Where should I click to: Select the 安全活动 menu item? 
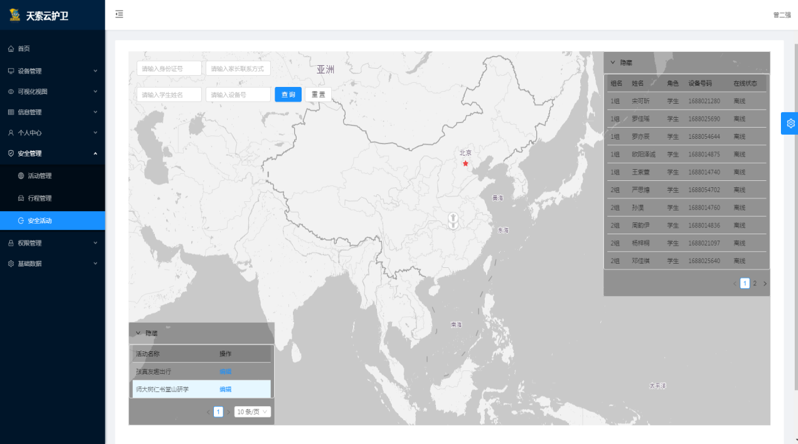click(40, 220)
